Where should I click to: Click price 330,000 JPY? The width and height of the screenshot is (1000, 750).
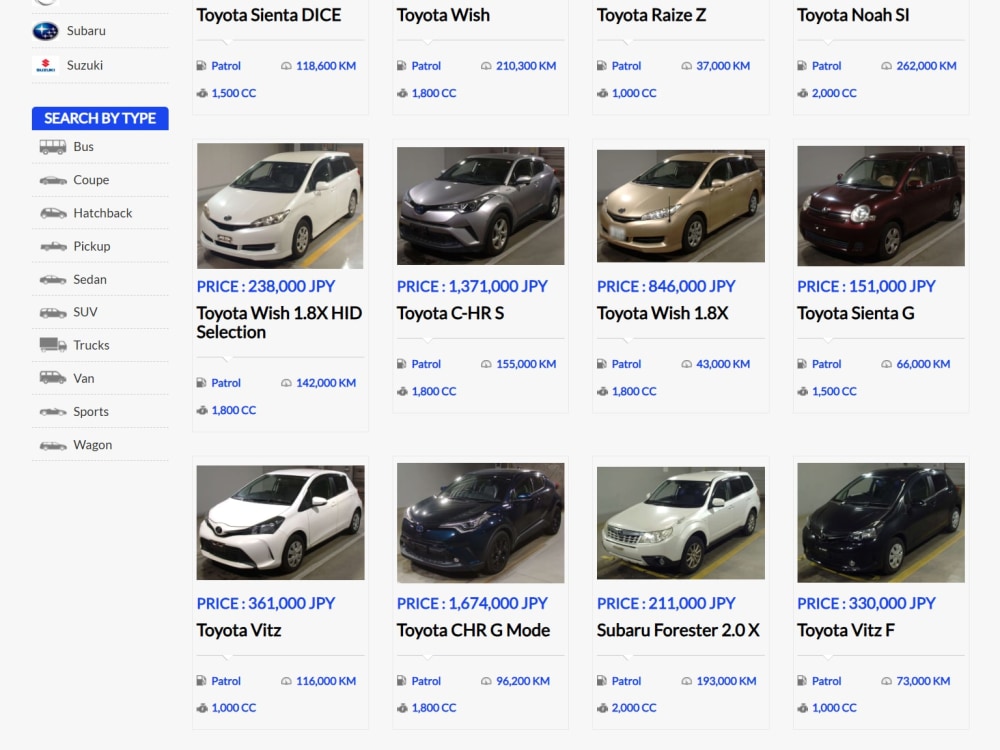(866, 603)
